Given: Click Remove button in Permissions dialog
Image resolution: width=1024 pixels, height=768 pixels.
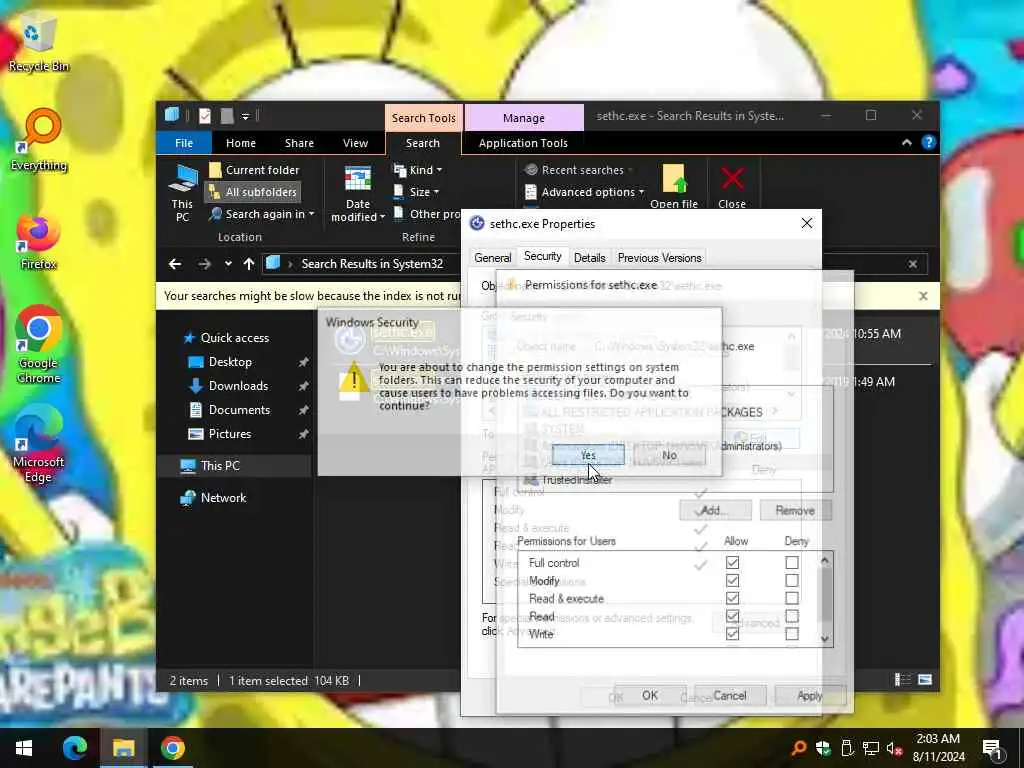Looking at the screenshot, I should click(795, 510).
